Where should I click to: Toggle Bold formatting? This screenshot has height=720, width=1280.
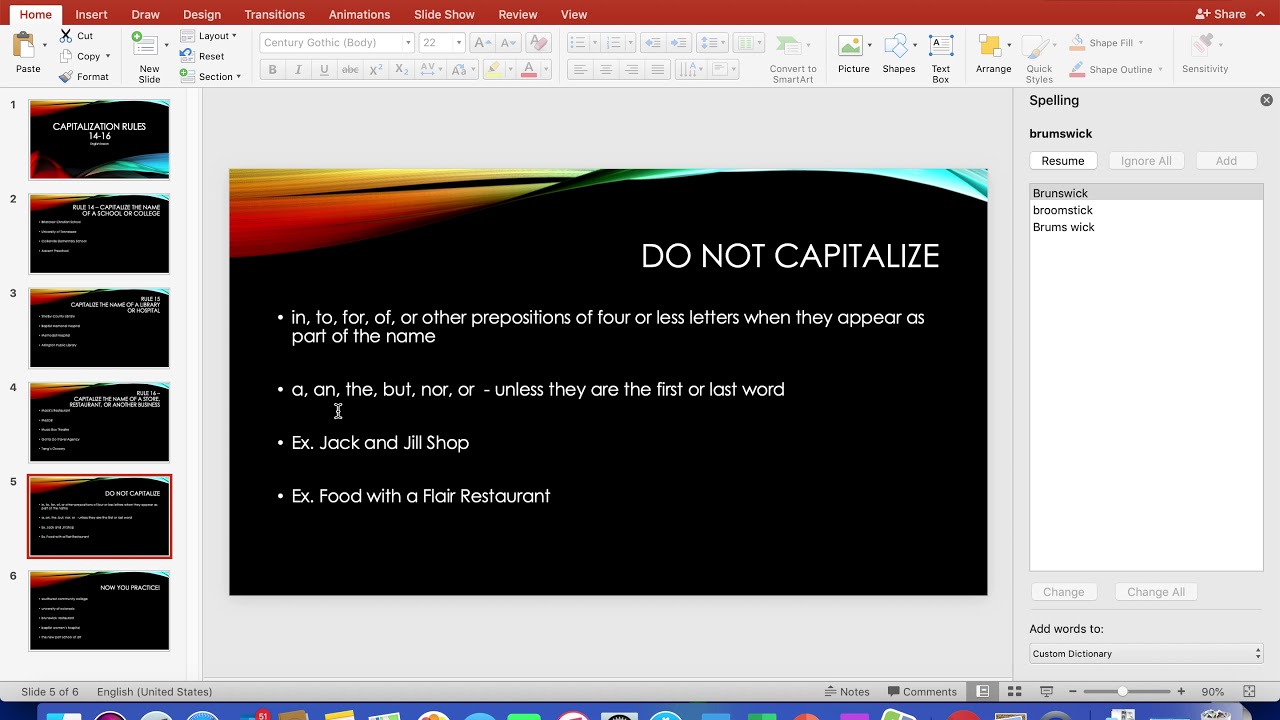point(272,70)
